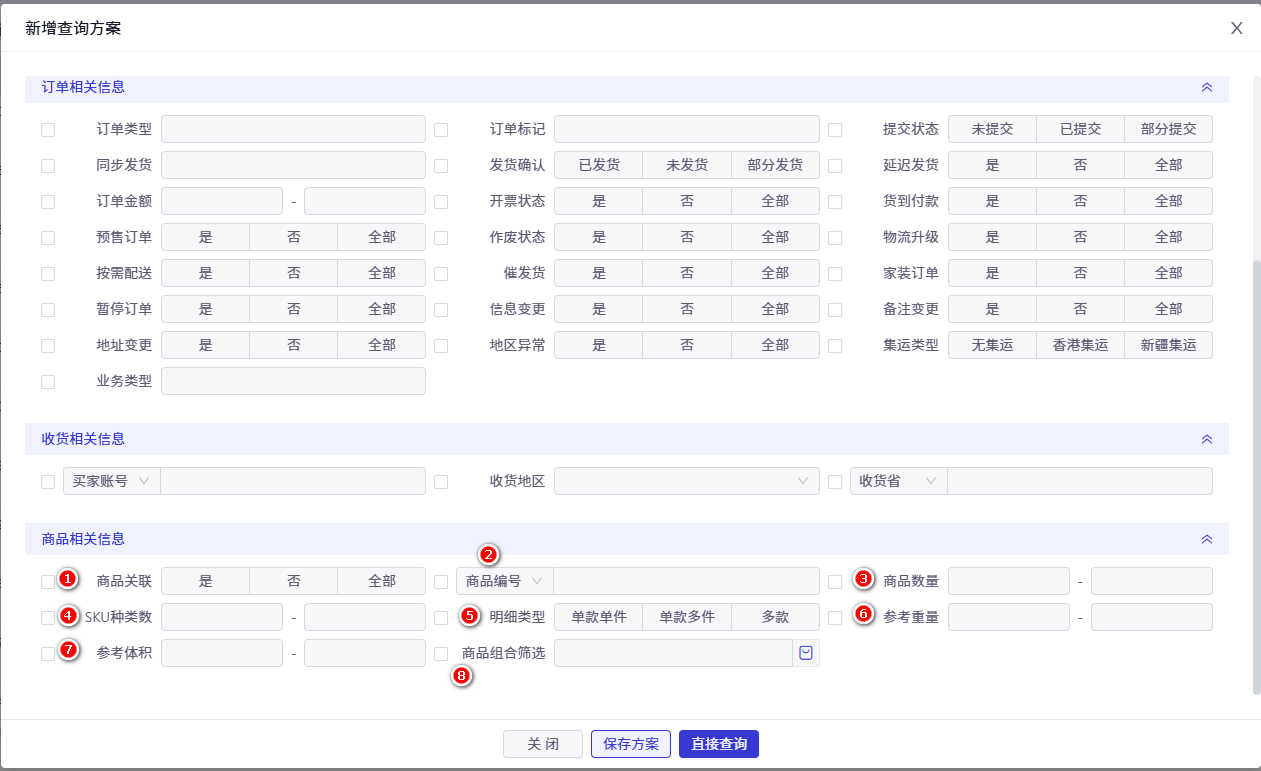
Task: Focus the 订单标记 input field
Action: [687, 129]
